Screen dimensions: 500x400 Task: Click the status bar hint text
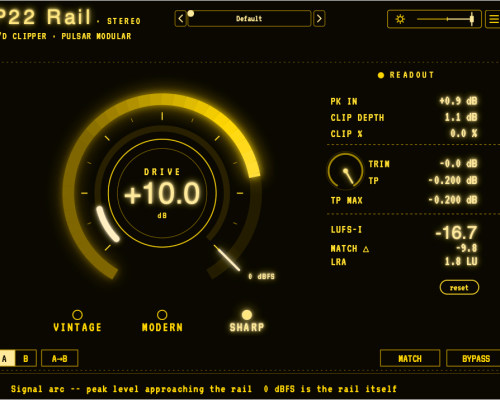(204, 389)
